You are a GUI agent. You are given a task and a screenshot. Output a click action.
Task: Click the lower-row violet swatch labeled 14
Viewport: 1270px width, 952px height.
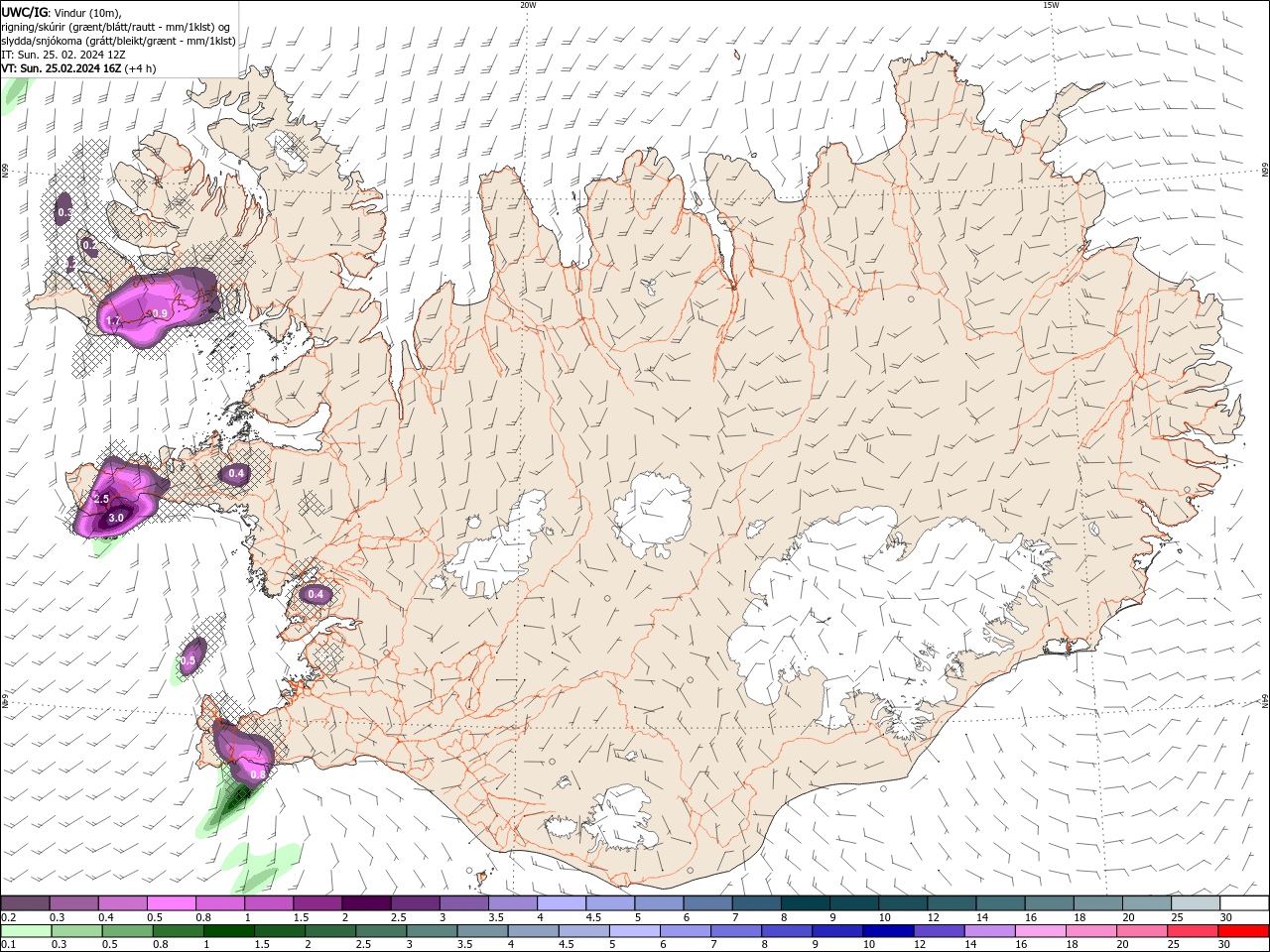(990, 931)
